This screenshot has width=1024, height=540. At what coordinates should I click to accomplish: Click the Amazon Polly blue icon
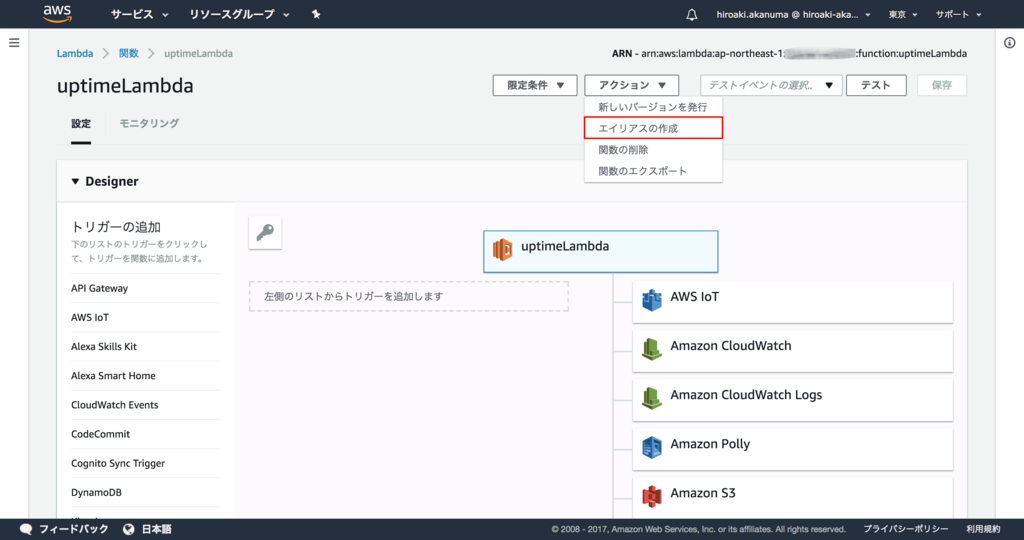652,447
